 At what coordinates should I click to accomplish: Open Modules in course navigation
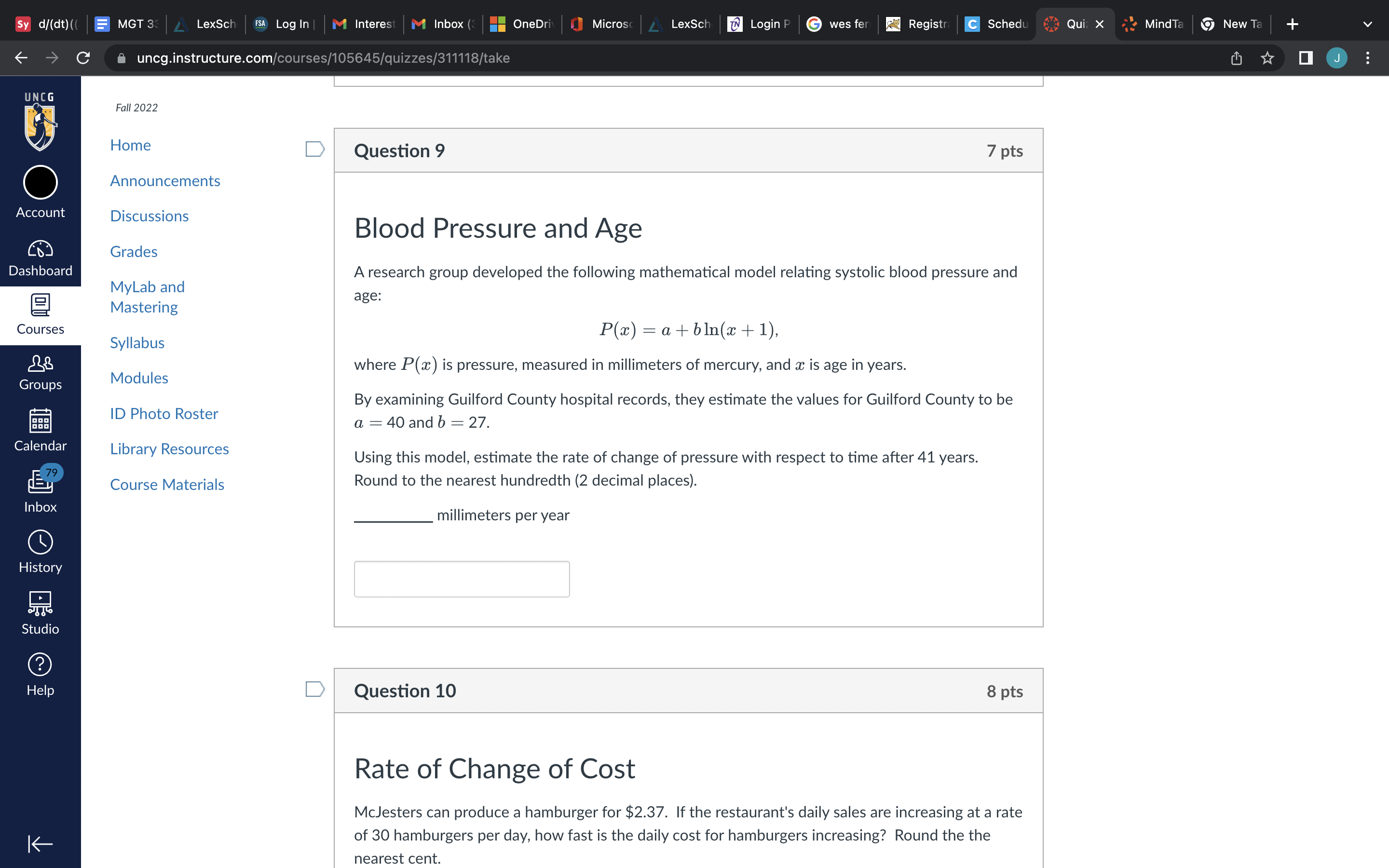click(139, 378)
